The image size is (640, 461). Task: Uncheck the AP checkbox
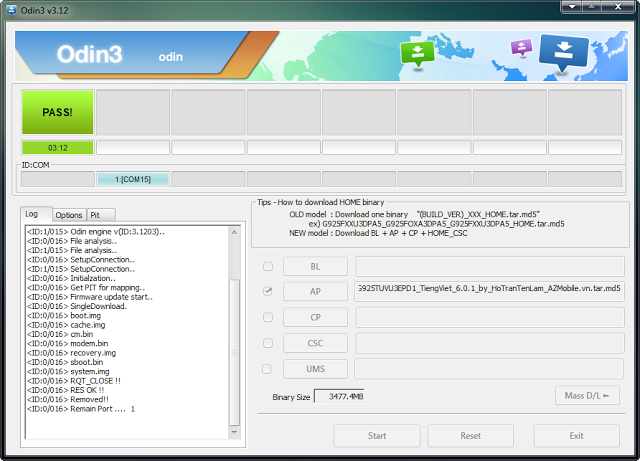pyautogui.click(x=267, y=292)
